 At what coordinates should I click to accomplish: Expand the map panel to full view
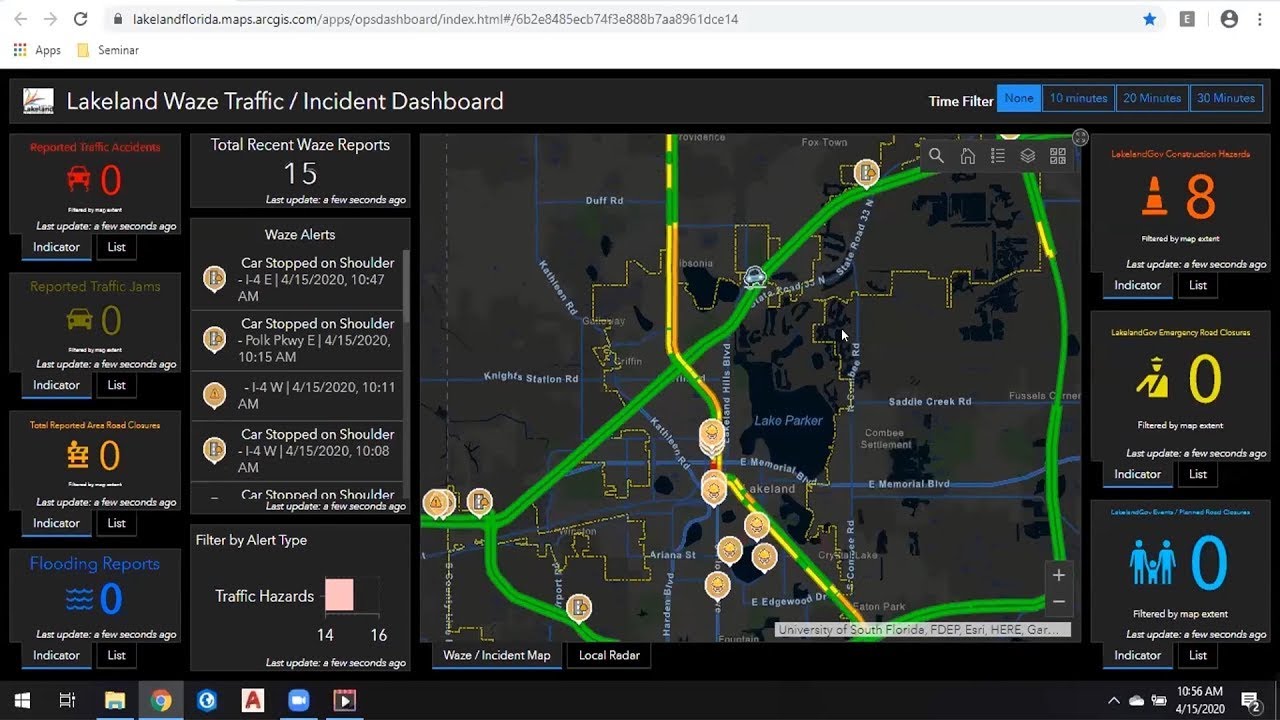1080,137
